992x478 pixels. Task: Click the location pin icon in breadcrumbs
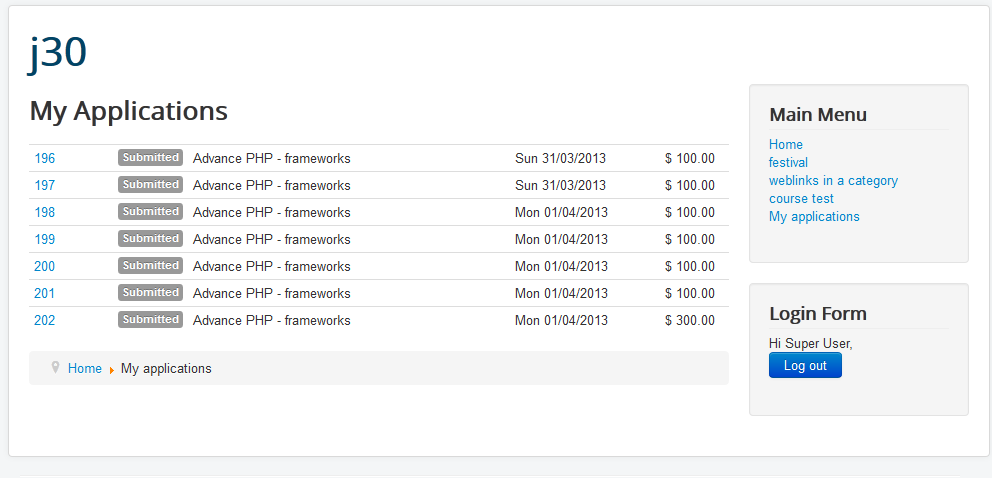(55, 367)
